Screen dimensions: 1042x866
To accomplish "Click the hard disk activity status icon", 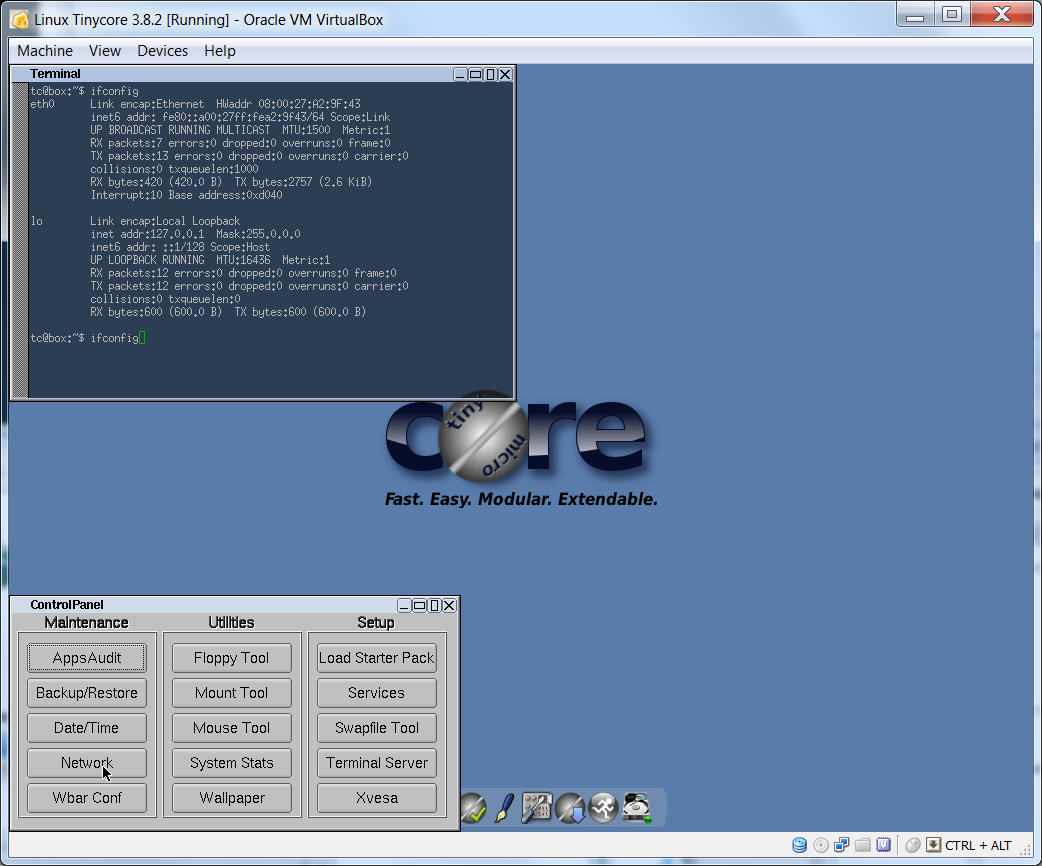I will tap(799, 845).
